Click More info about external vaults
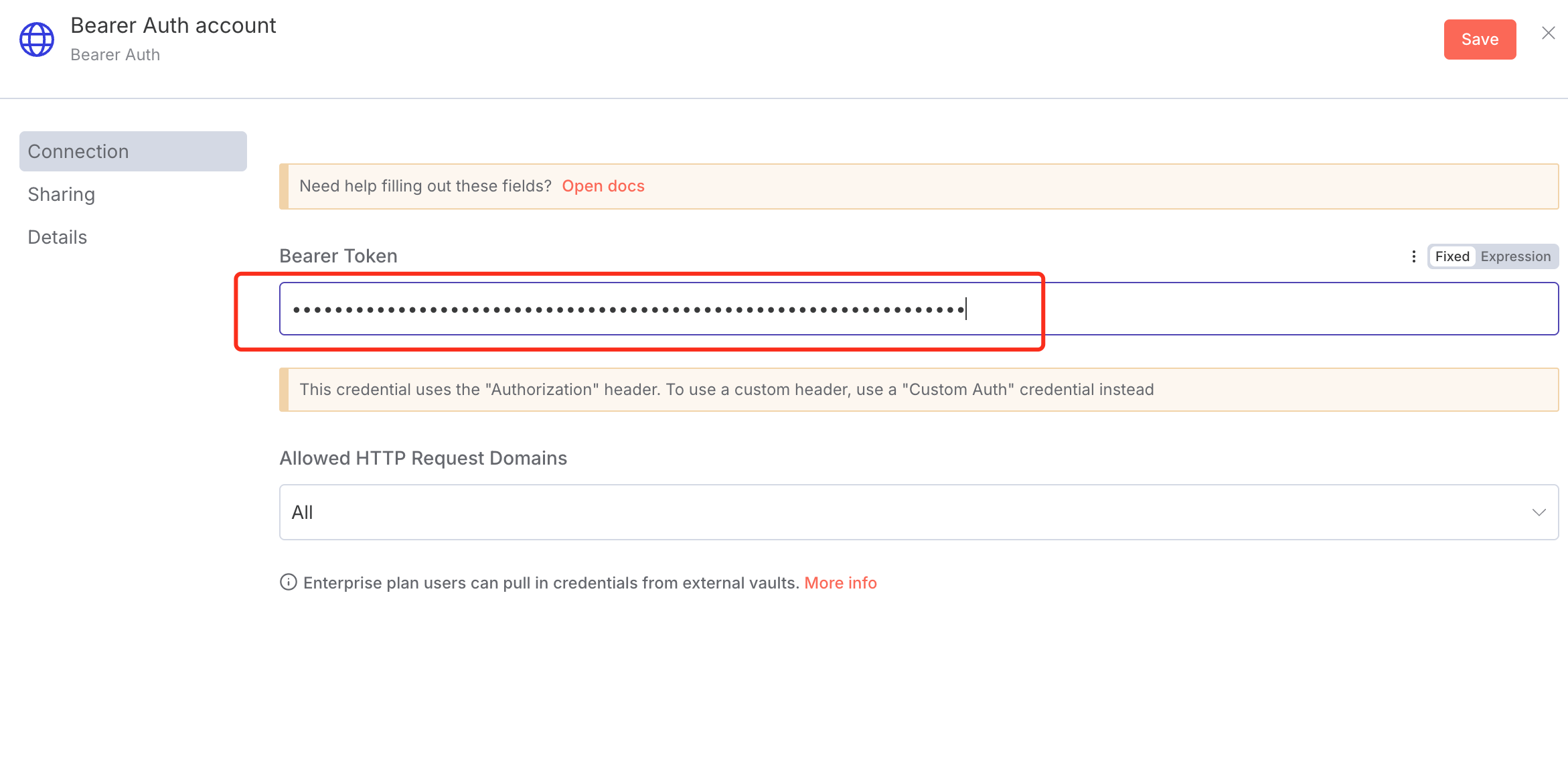This screenshot has width=1568, height=778. tap(840, 582)
